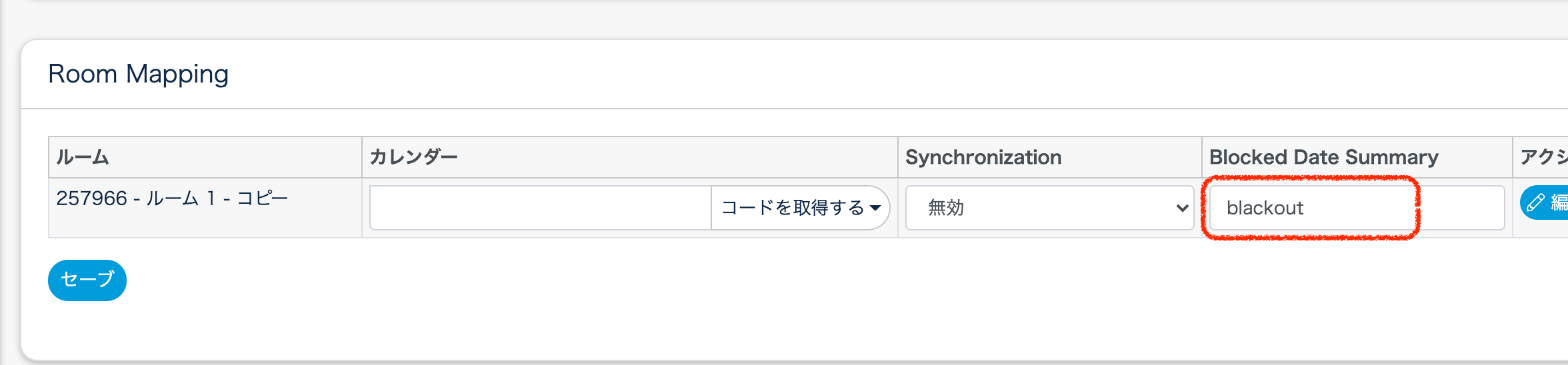
Task: Click the word blackout in the summary field
Action: click(x=1265, y=208)
